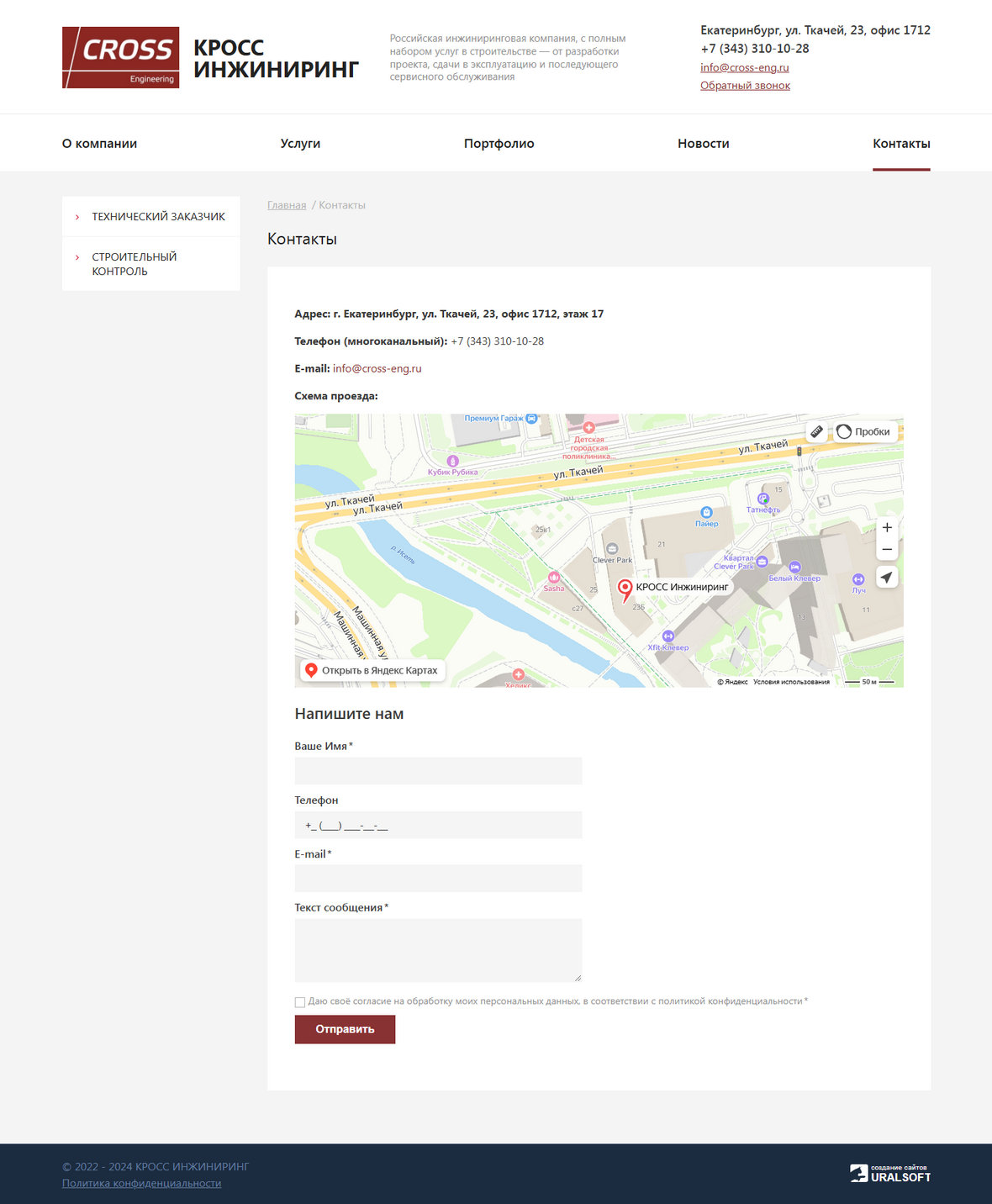Click the URALSOFT footer logo
The width and height of the screenshot is (992, 1204).
coord(889,1174)
